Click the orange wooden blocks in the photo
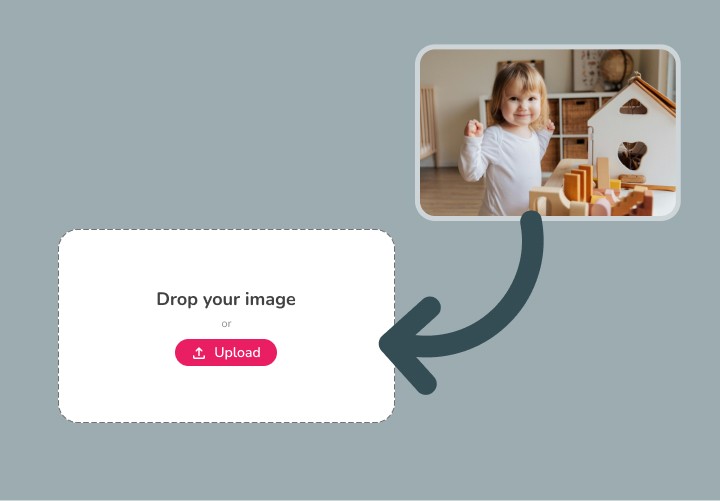This screenshot has height=501, width=720. point(579,183)
